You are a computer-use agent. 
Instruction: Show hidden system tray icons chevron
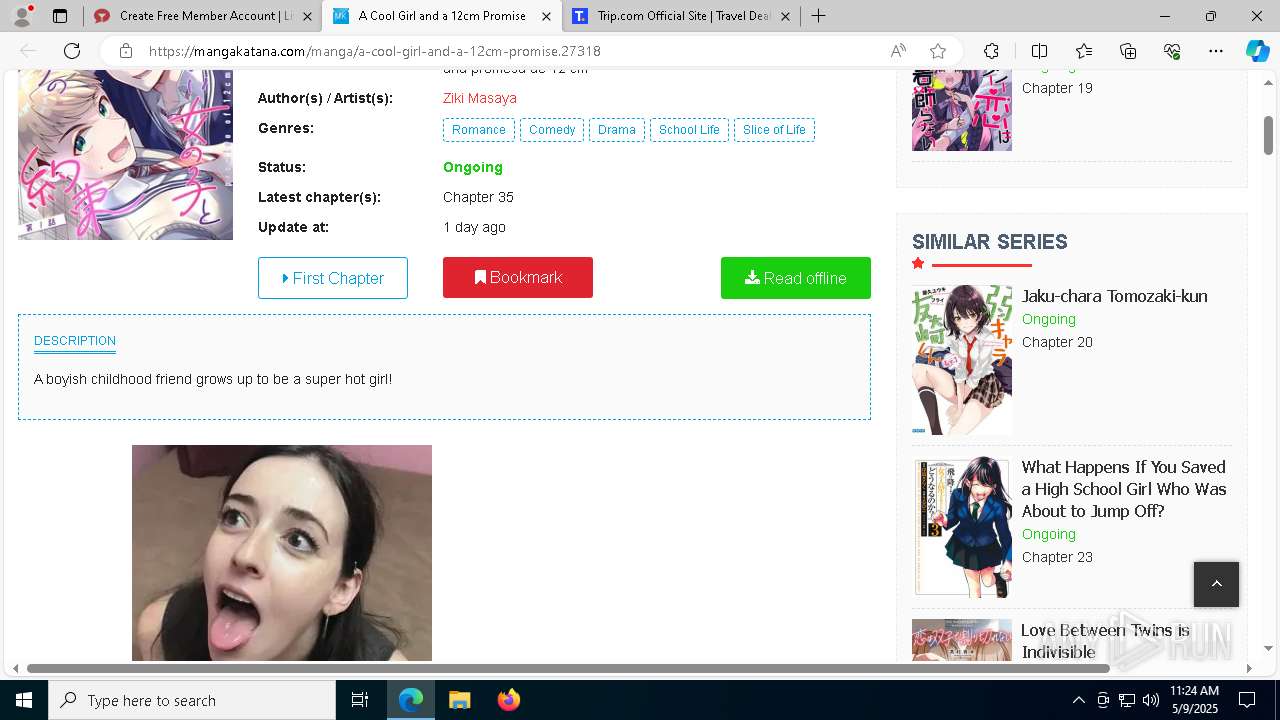click(x=1078, y=700)
